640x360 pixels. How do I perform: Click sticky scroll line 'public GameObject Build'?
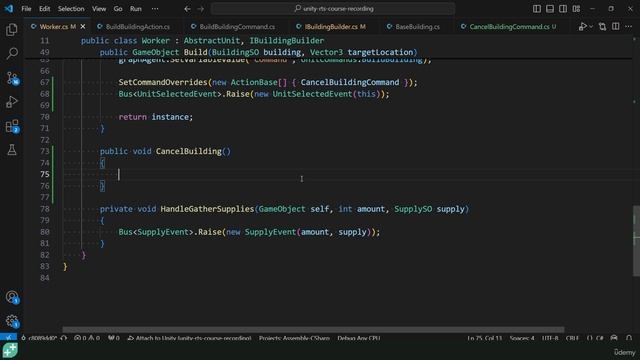(x=258, y=52)
